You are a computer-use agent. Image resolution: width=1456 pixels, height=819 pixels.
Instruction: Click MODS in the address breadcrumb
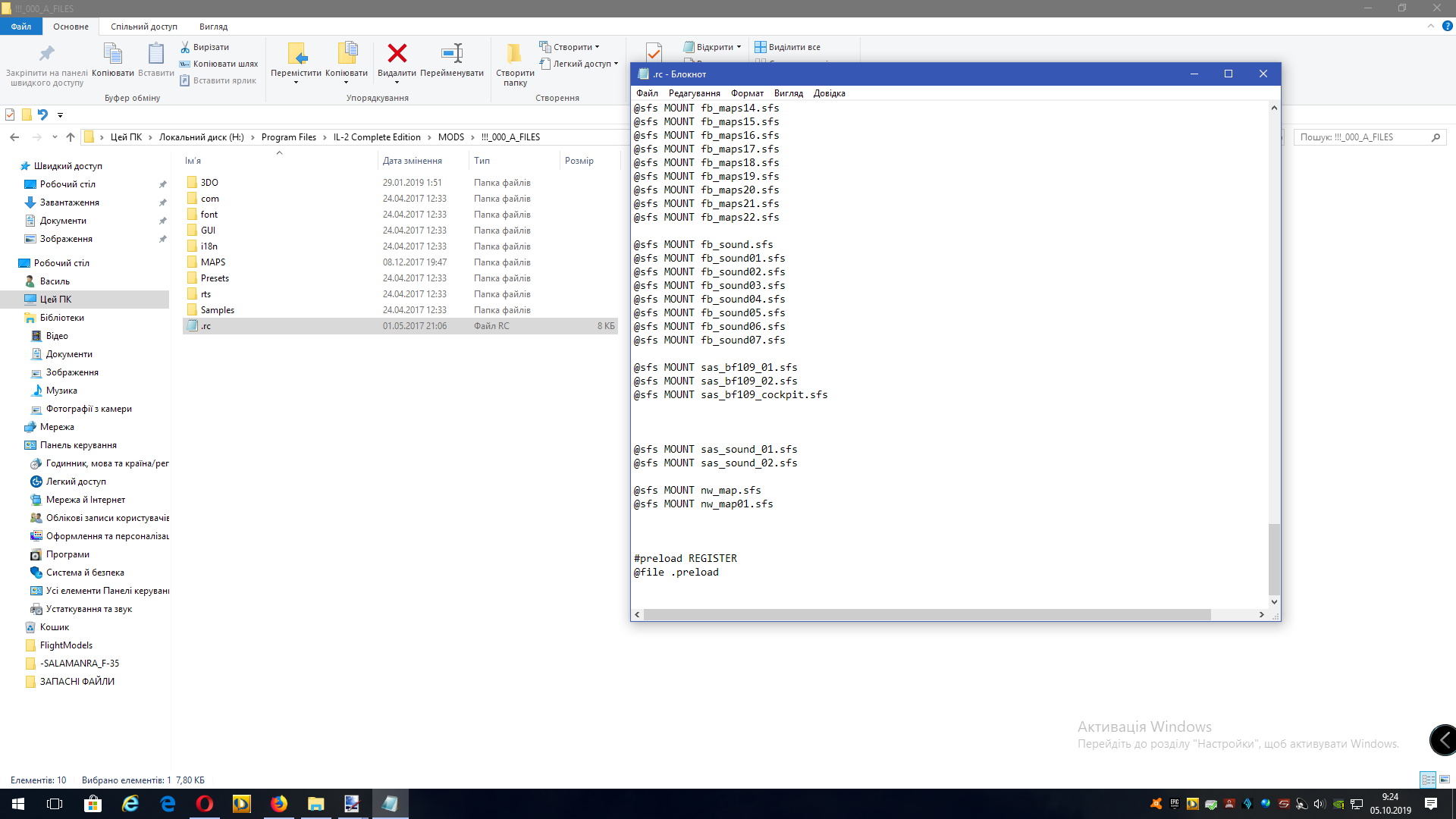tap(450, 137)
